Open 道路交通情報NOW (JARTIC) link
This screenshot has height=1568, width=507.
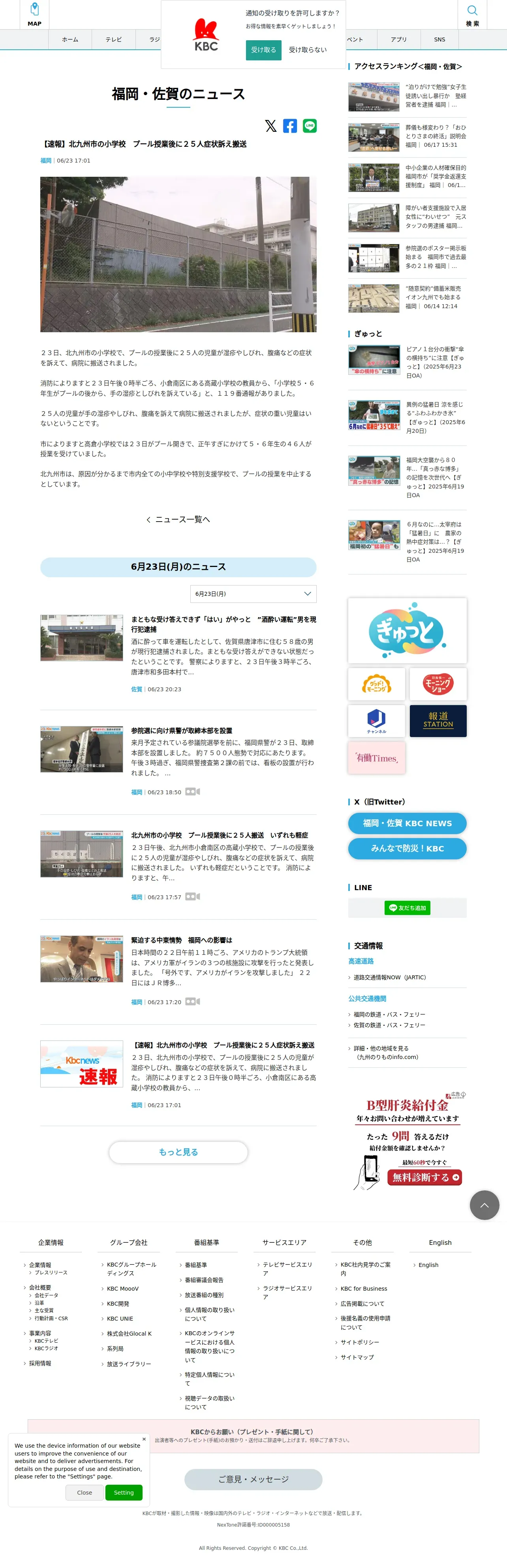390,978
